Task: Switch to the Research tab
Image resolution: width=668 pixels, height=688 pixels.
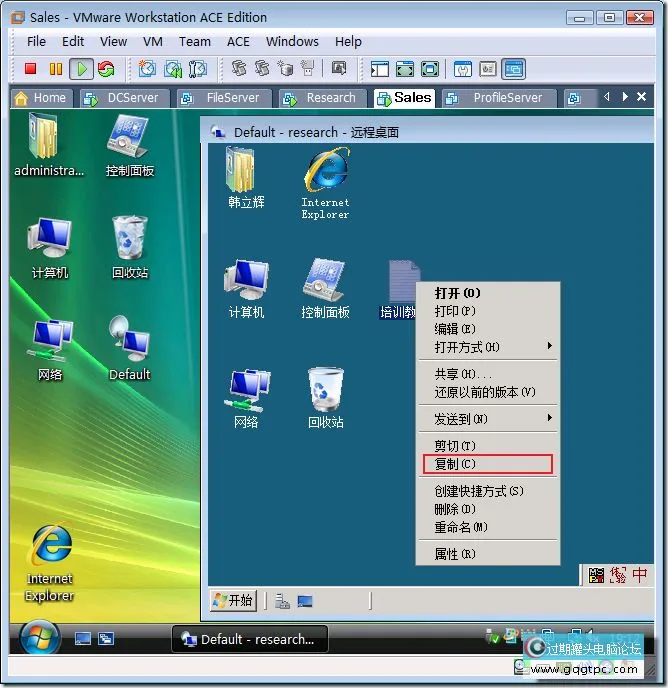Action: coord(323,98)
